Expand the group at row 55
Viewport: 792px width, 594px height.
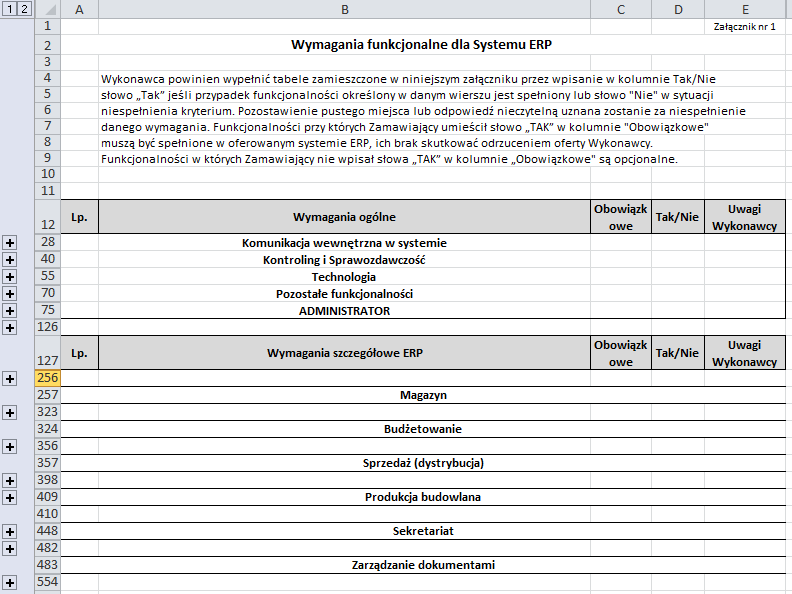click(x=10, y=277)
